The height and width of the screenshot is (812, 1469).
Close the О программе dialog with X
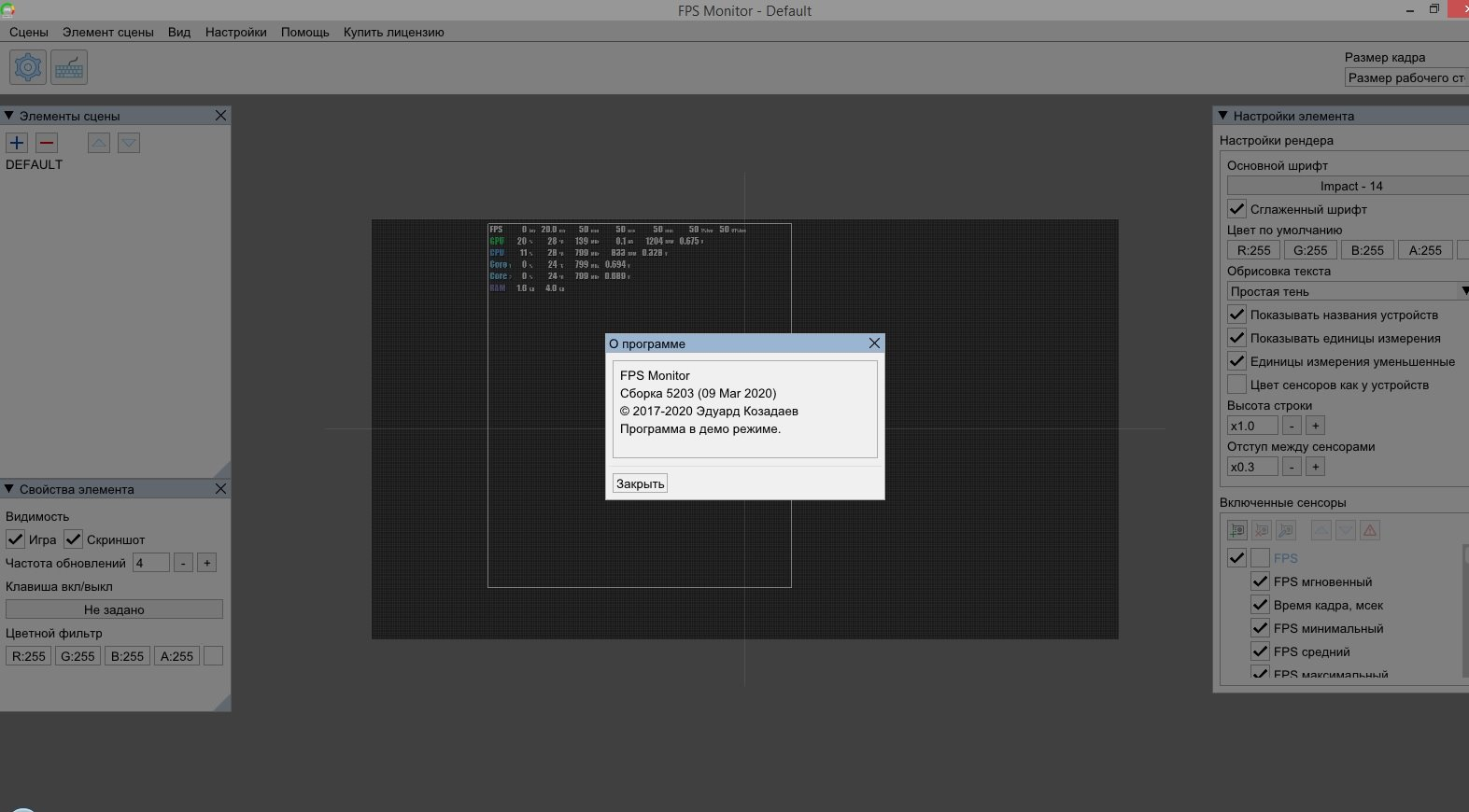click(x=874, y=343)
